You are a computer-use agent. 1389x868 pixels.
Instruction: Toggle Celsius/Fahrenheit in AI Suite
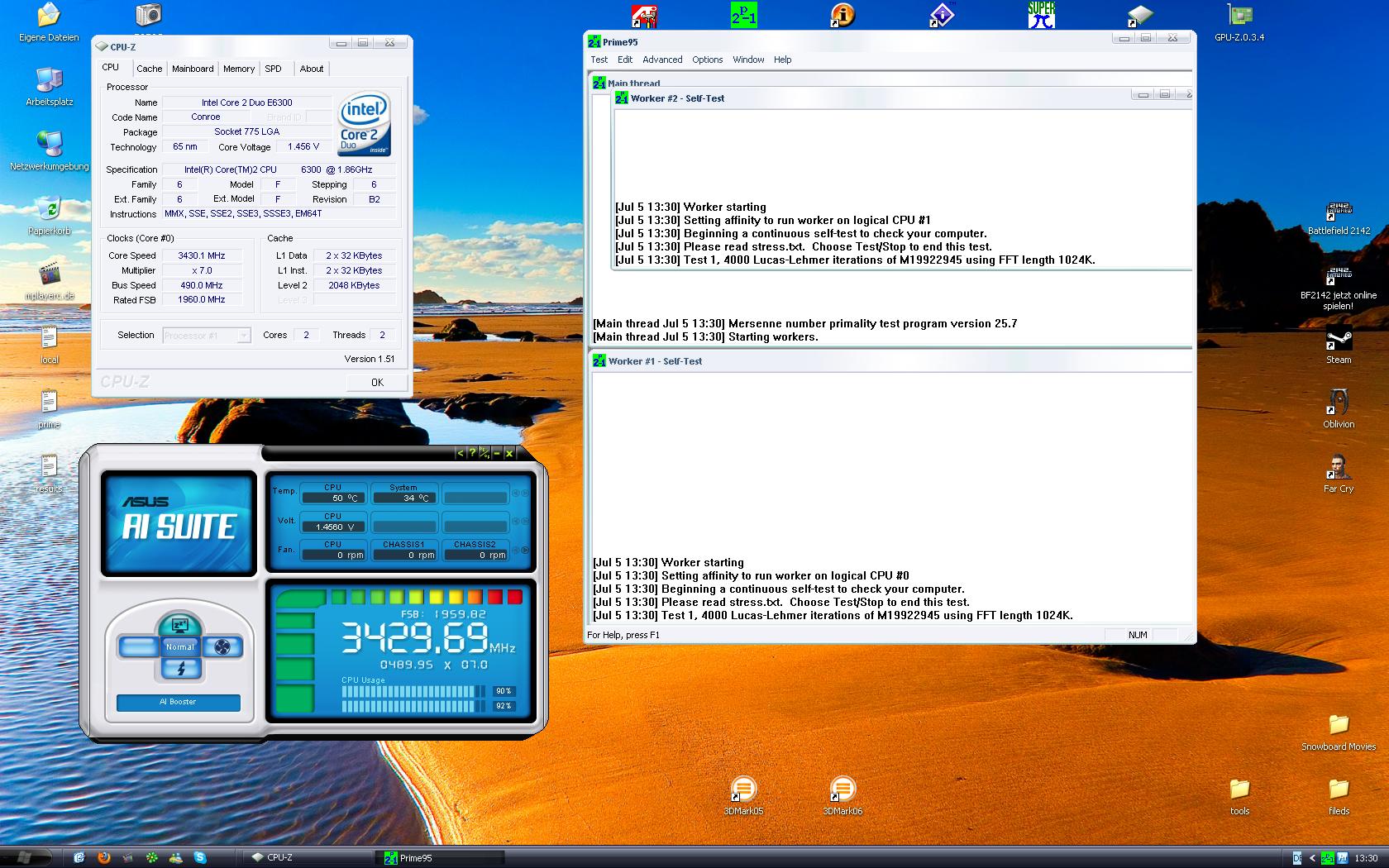(x=484, y=453)
